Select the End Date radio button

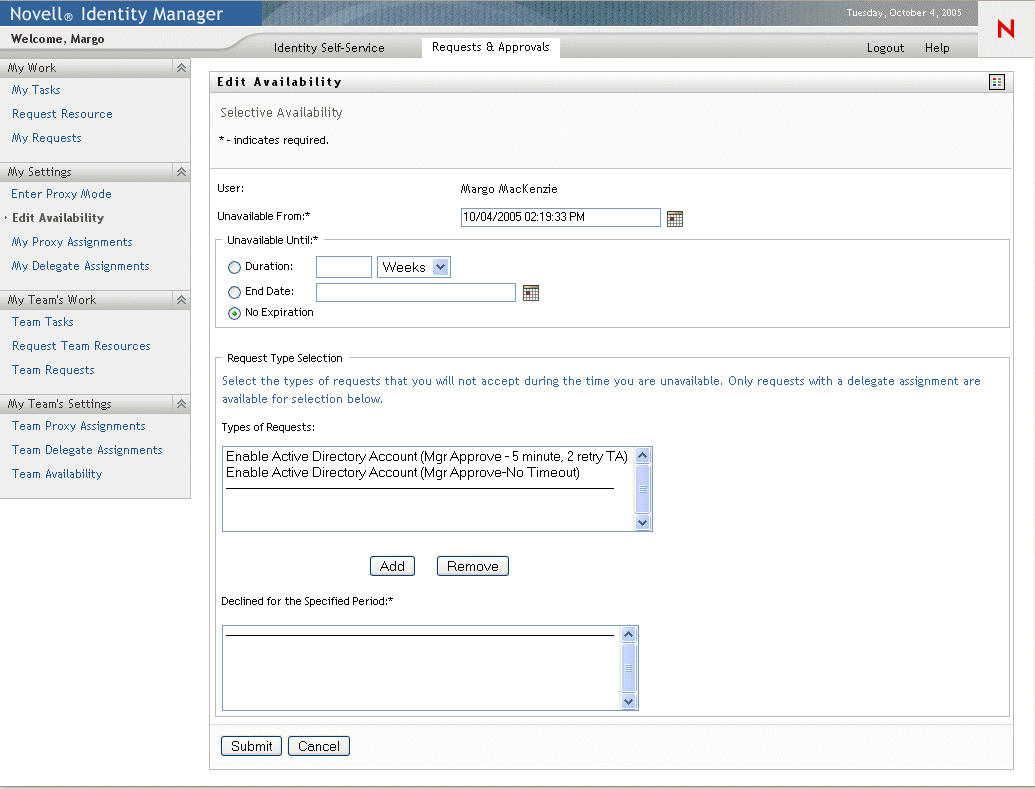pyautogui.click(x=234, y=292)
